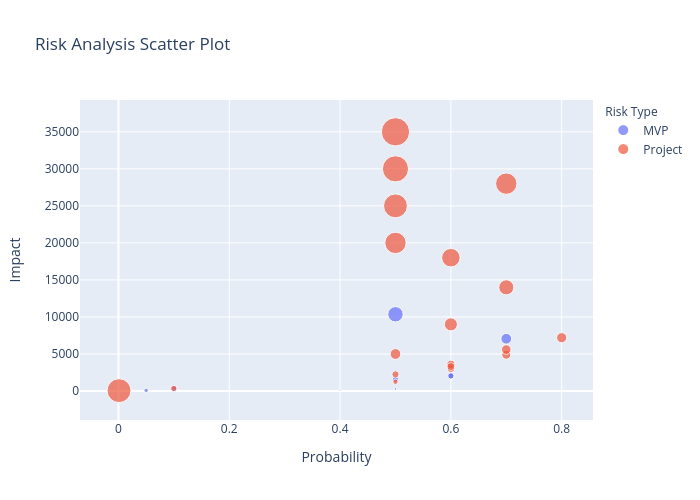This screenshot has width=700, height=500.
Task: Click the 'Probability' x-axis title
Action: (336, 457)
